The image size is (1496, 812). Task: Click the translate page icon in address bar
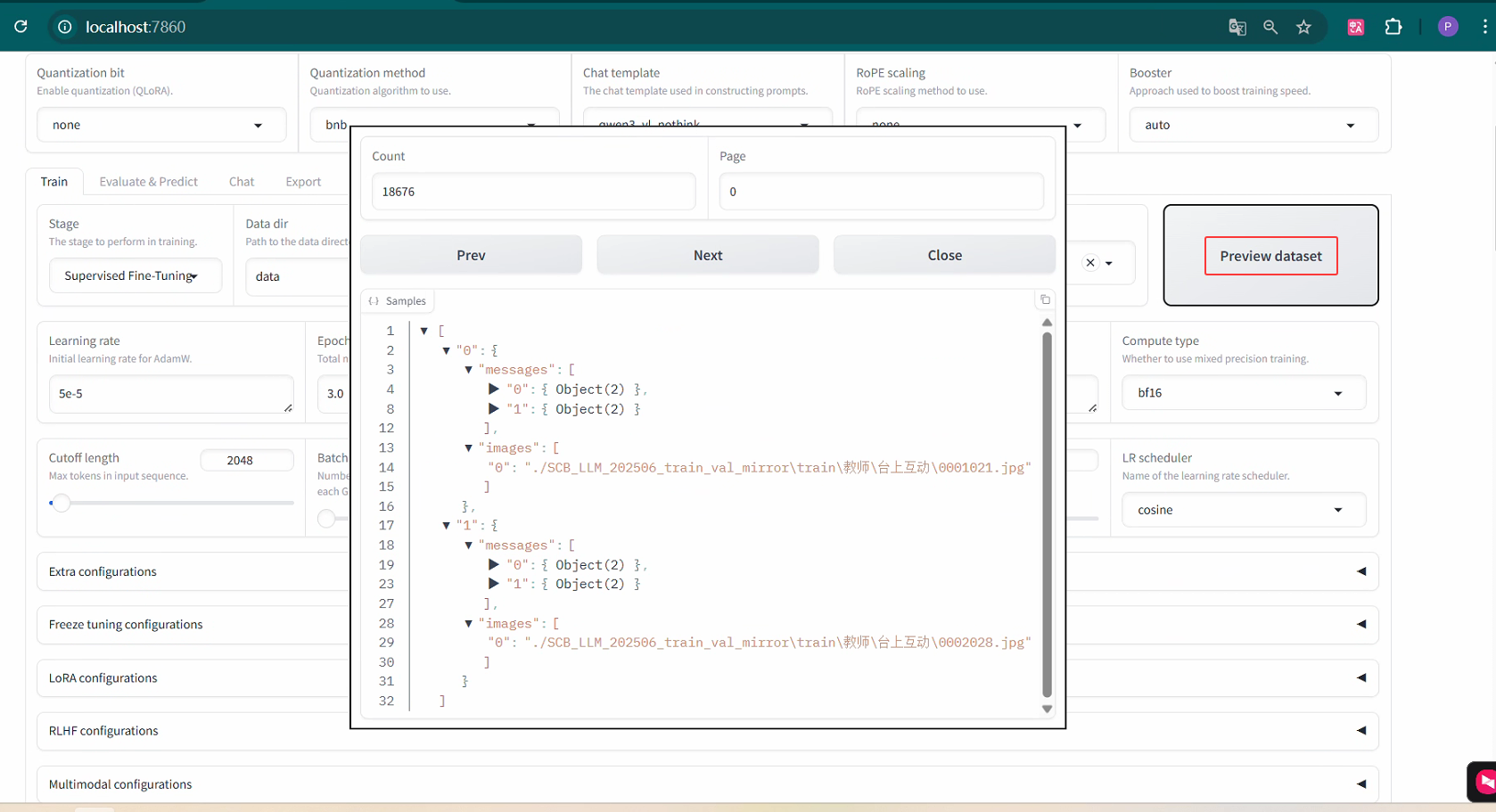tap(1237, 27)
